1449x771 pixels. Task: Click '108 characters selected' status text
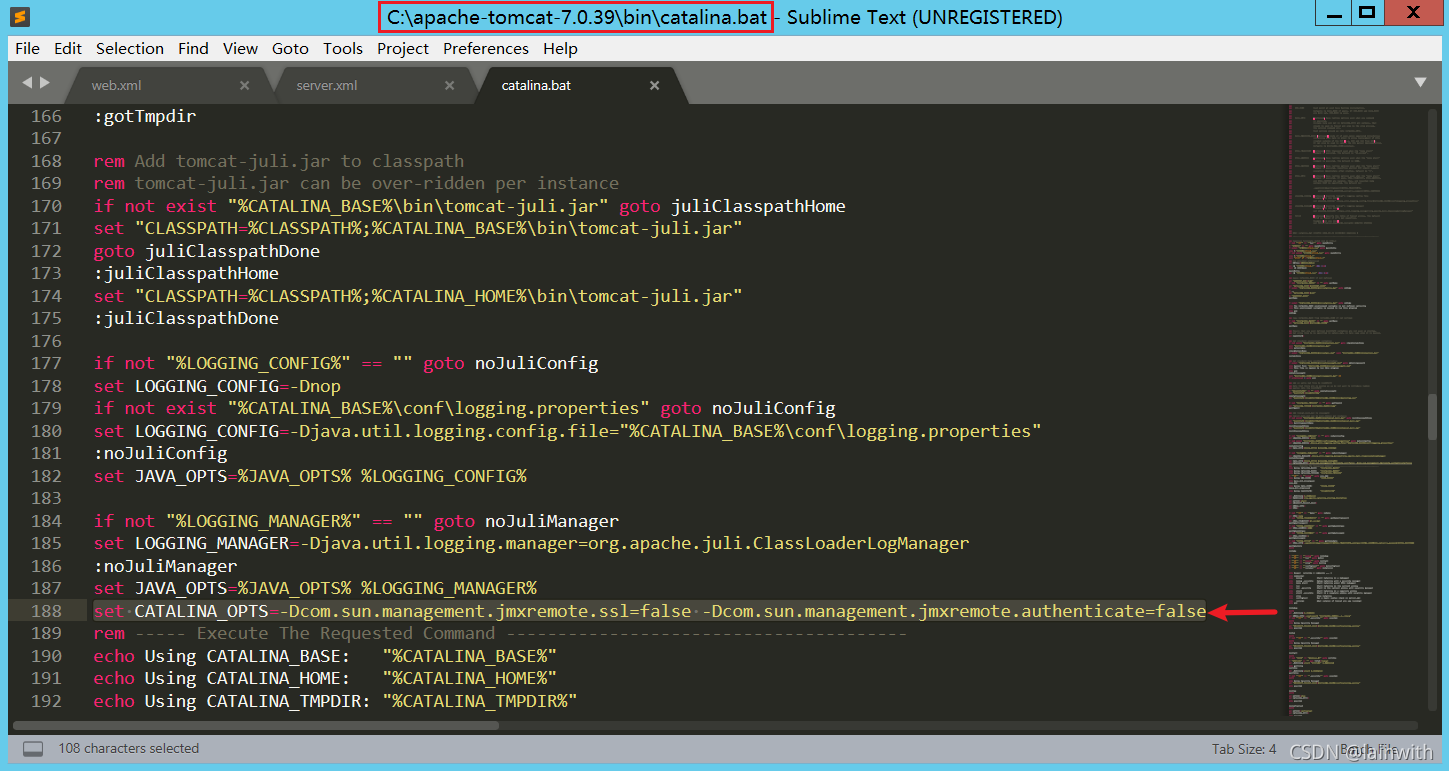[129, 748]
